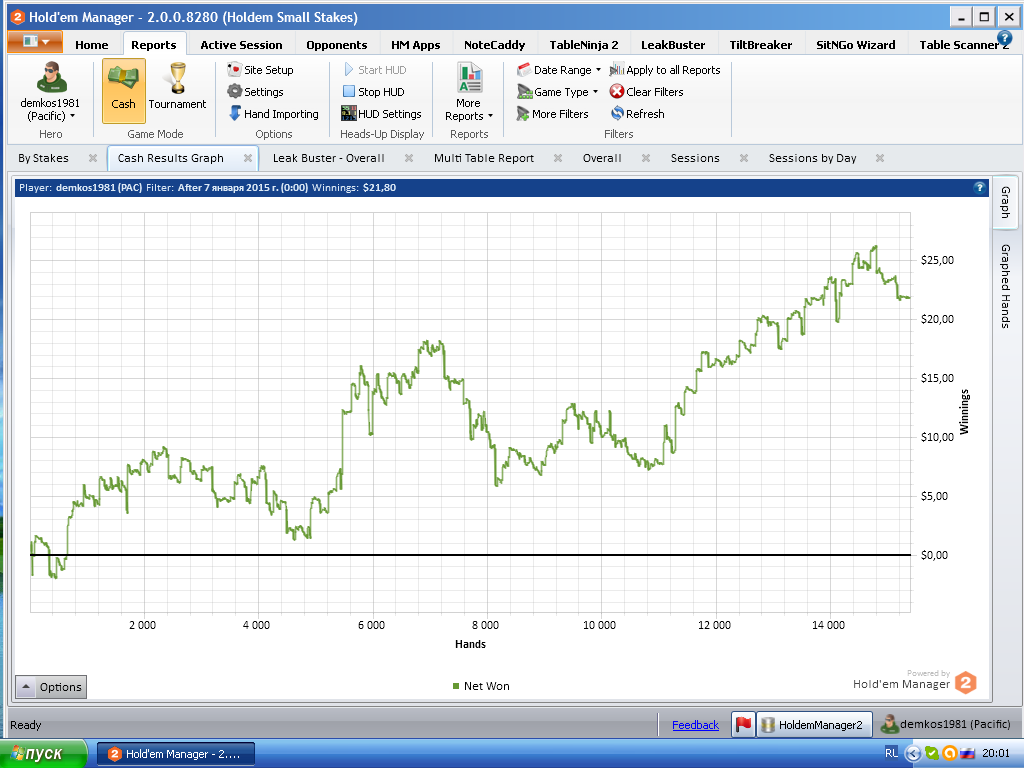
Task: Open Table Scanner 2 tab
Action: (962, 45)
